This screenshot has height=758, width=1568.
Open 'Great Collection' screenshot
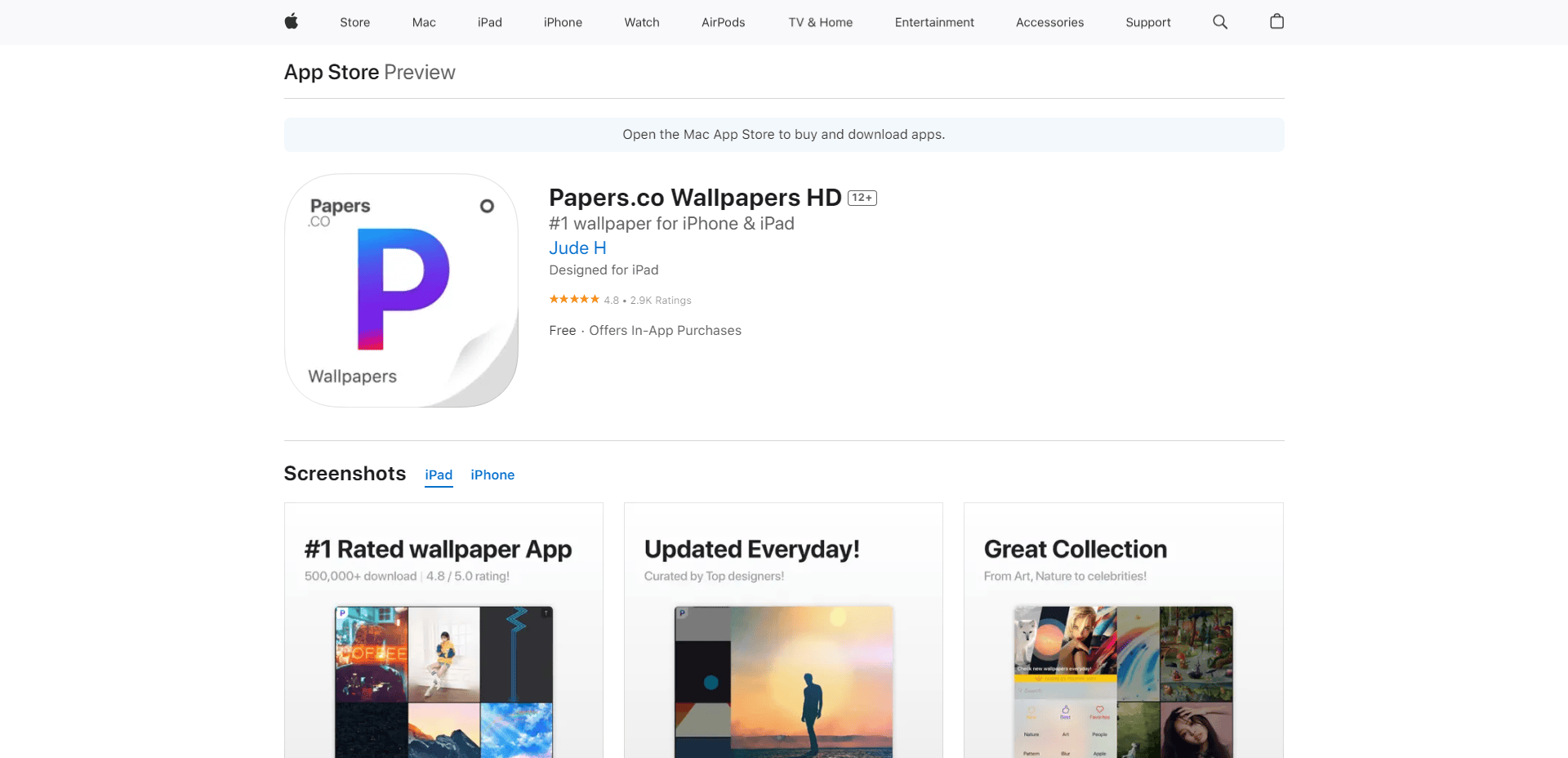[1124, 630]
